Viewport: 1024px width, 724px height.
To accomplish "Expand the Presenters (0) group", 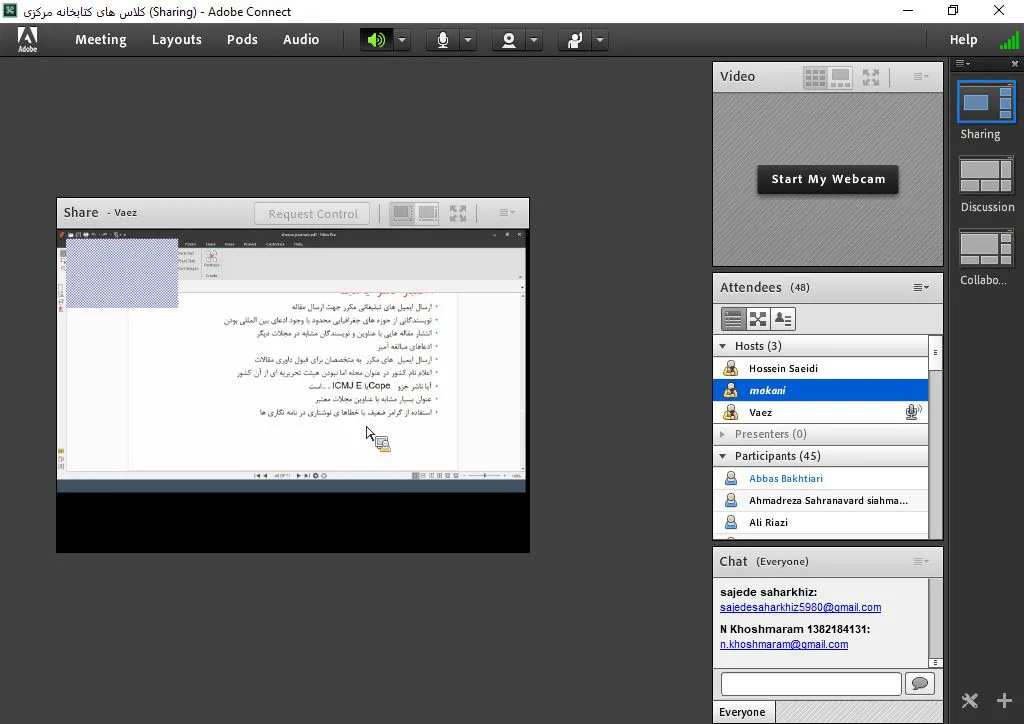I will point(722,434).
